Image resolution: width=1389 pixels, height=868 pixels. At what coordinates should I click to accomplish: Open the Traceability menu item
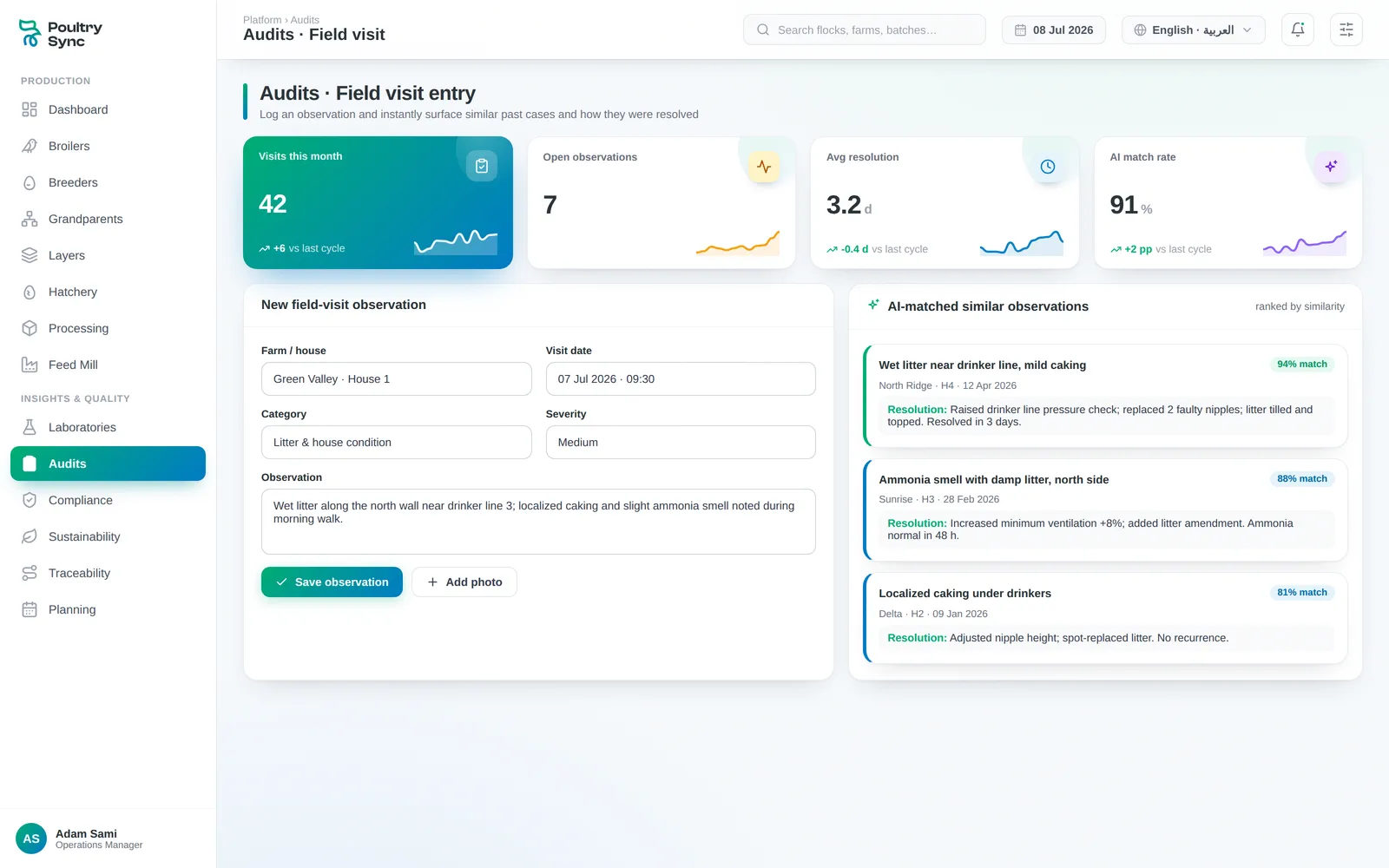tap(108, 573)
